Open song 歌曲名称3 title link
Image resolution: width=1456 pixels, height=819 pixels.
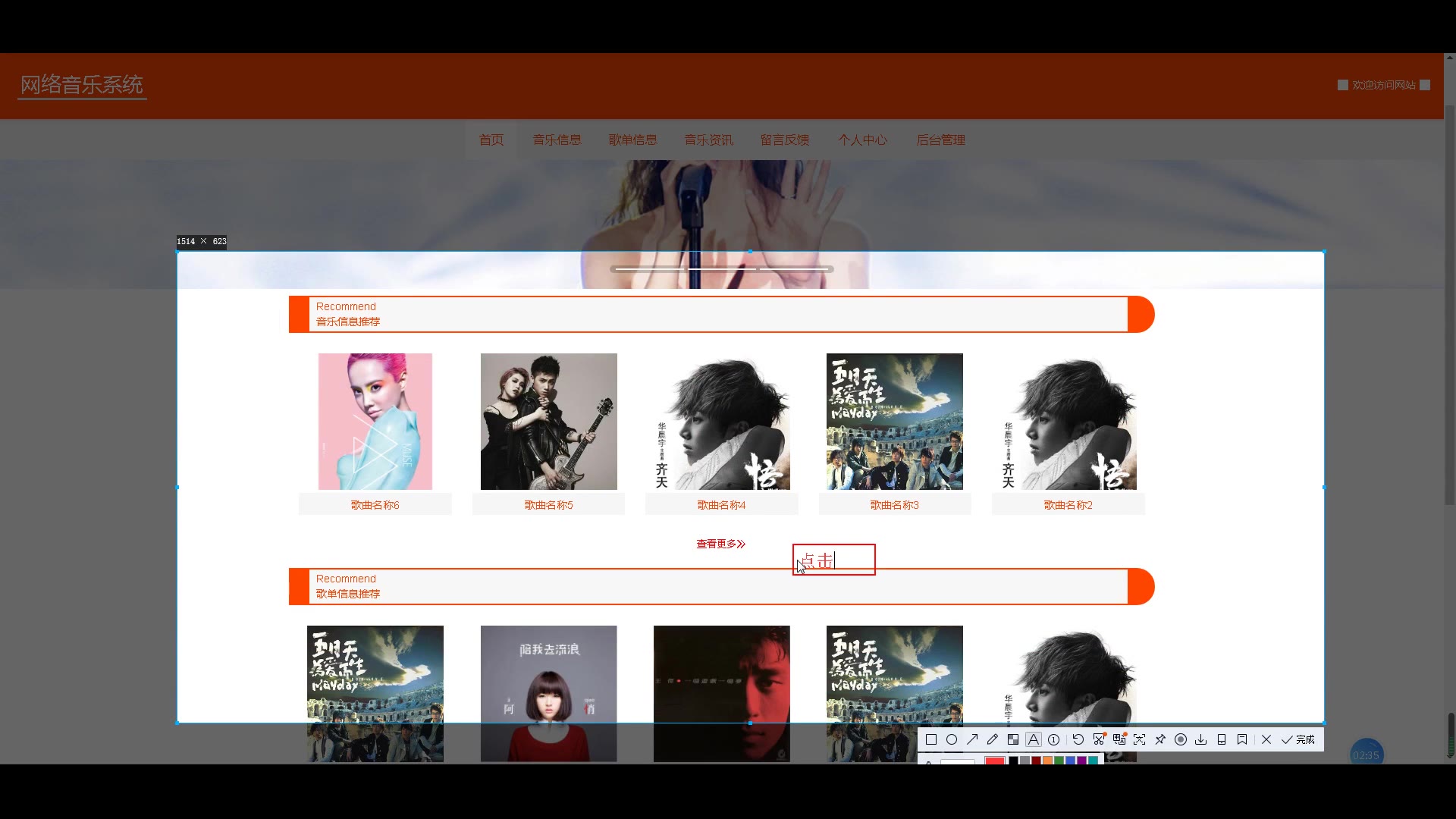coord(894,505)
